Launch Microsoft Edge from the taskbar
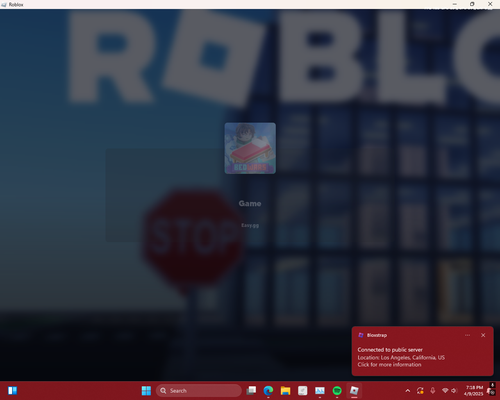 coord(268,391)
